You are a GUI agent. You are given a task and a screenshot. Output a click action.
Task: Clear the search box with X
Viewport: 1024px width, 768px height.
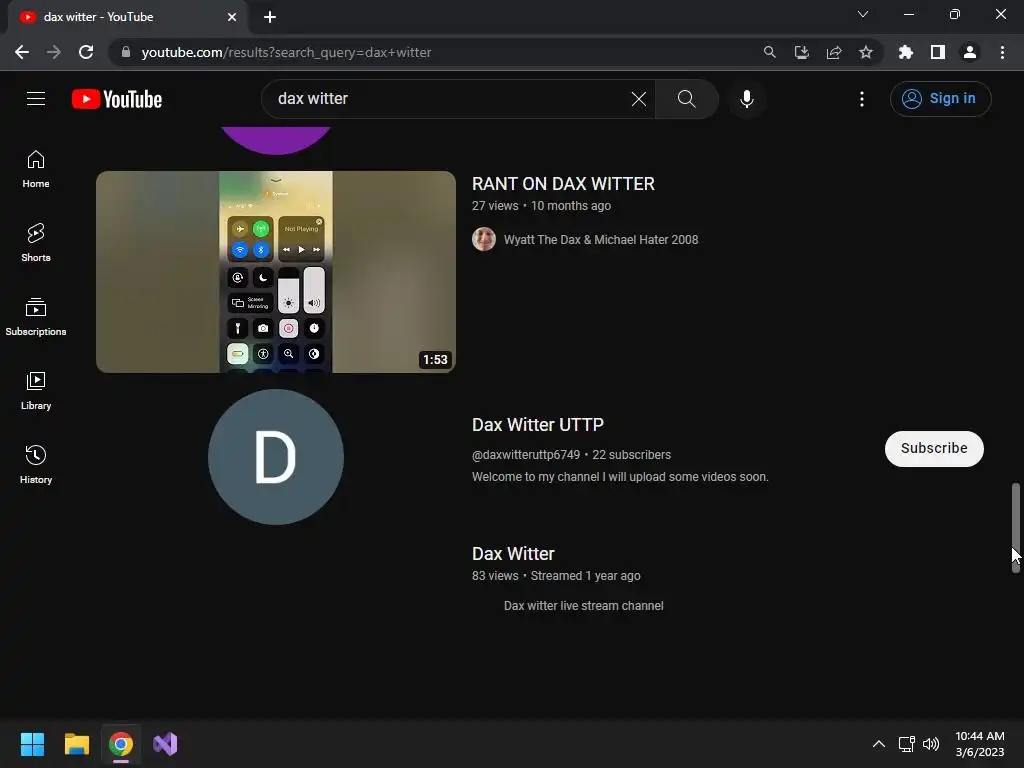(x=639, y=99)
